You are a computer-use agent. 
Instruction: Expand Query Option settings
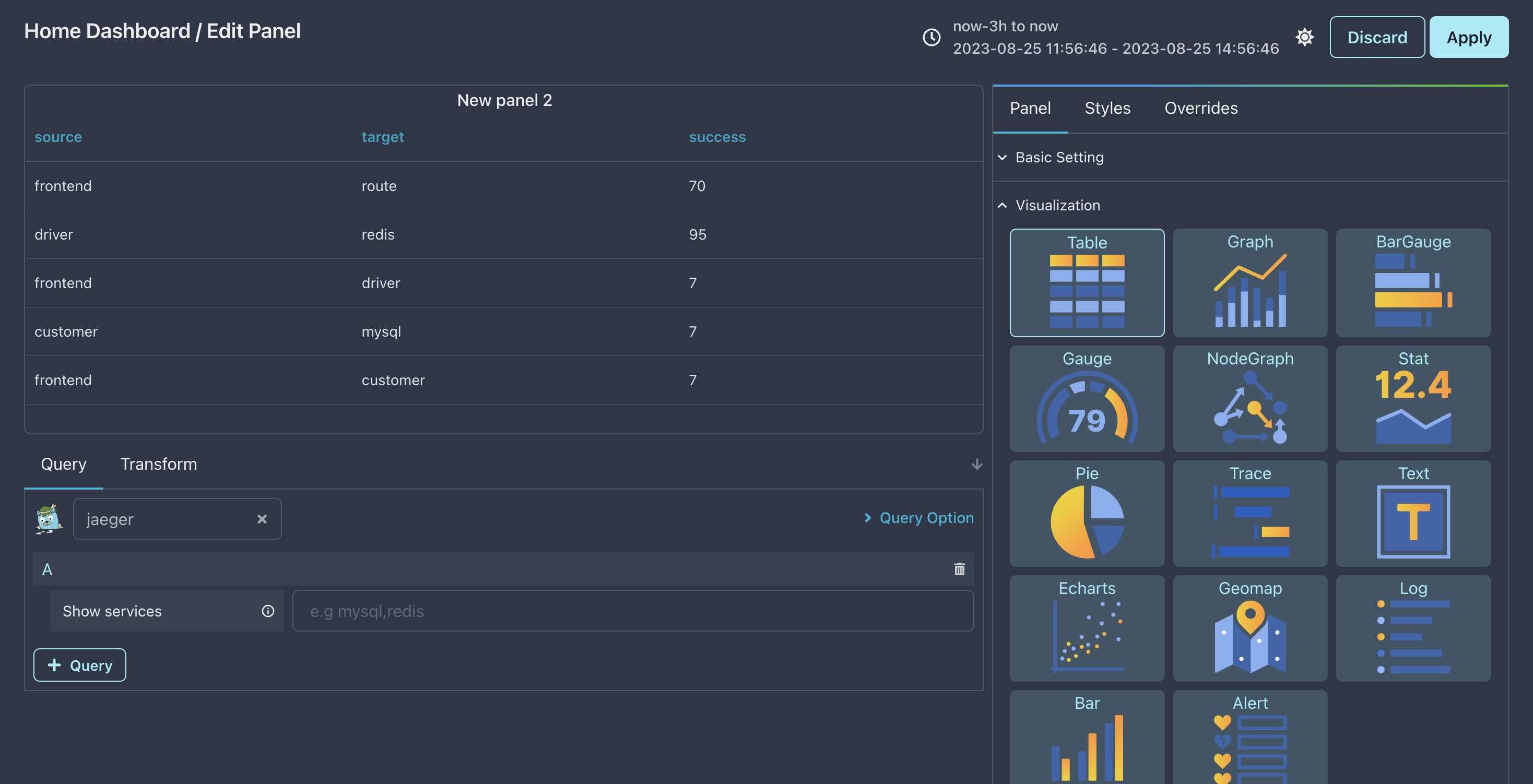[x=918, y=517]
